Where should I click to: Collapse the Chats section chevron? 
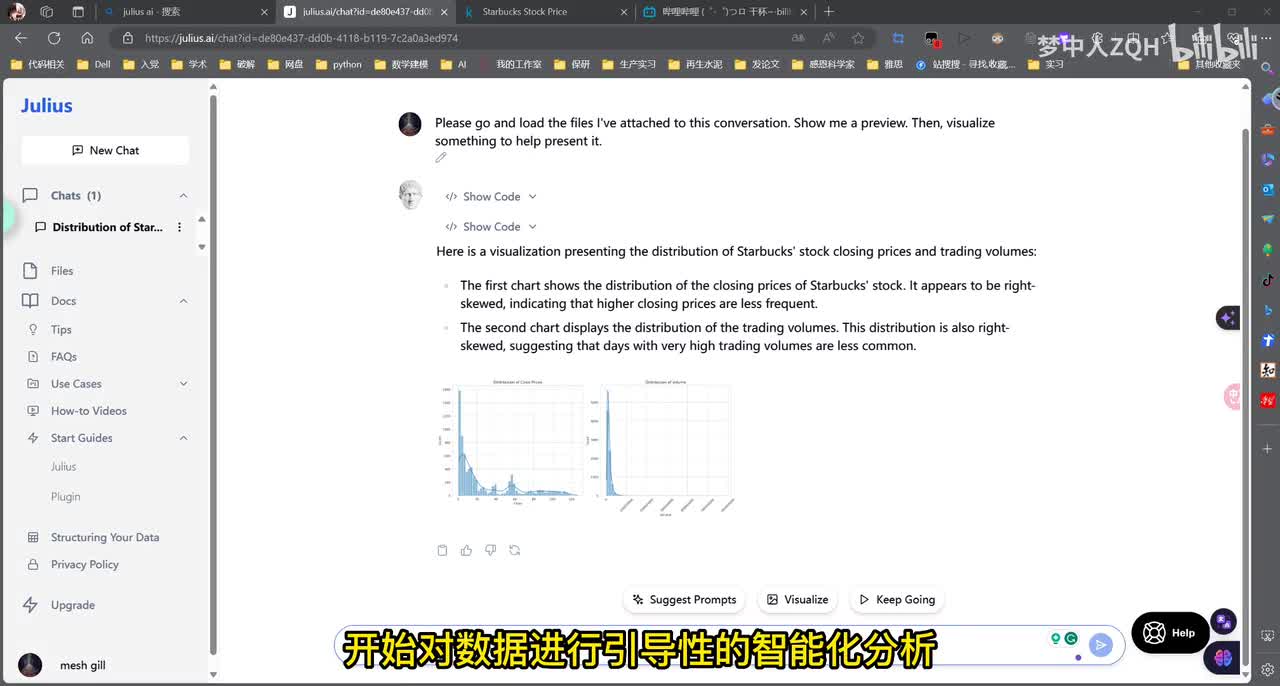tap(183, 196)
